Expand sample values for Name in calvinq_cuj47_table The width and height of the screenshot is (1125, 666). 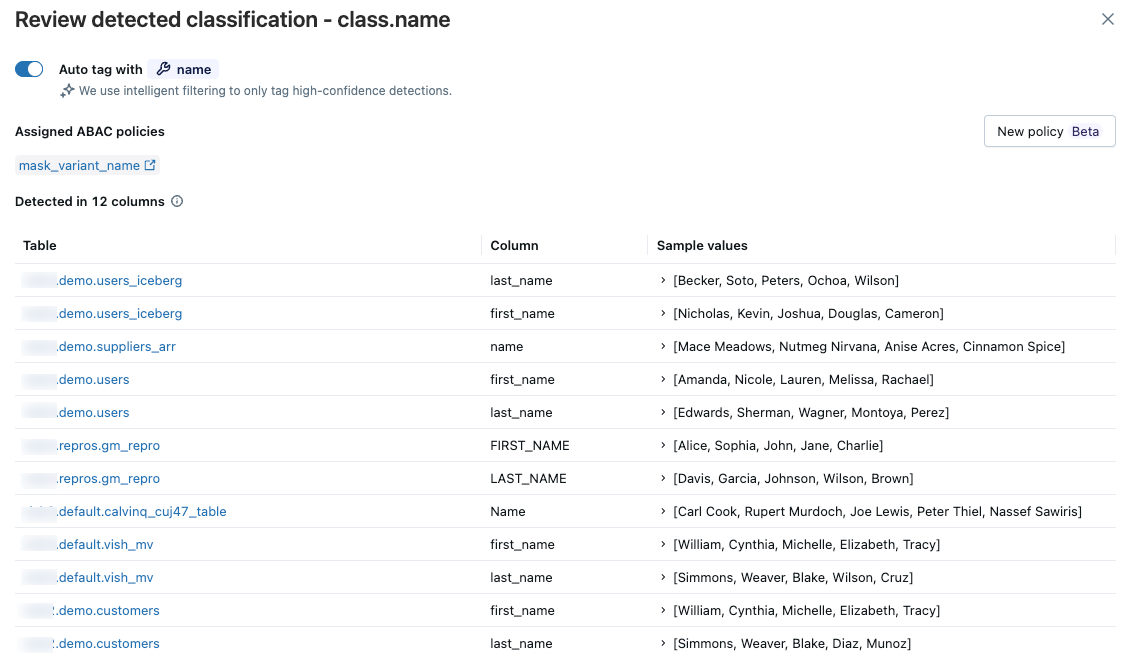pos(664,511)
